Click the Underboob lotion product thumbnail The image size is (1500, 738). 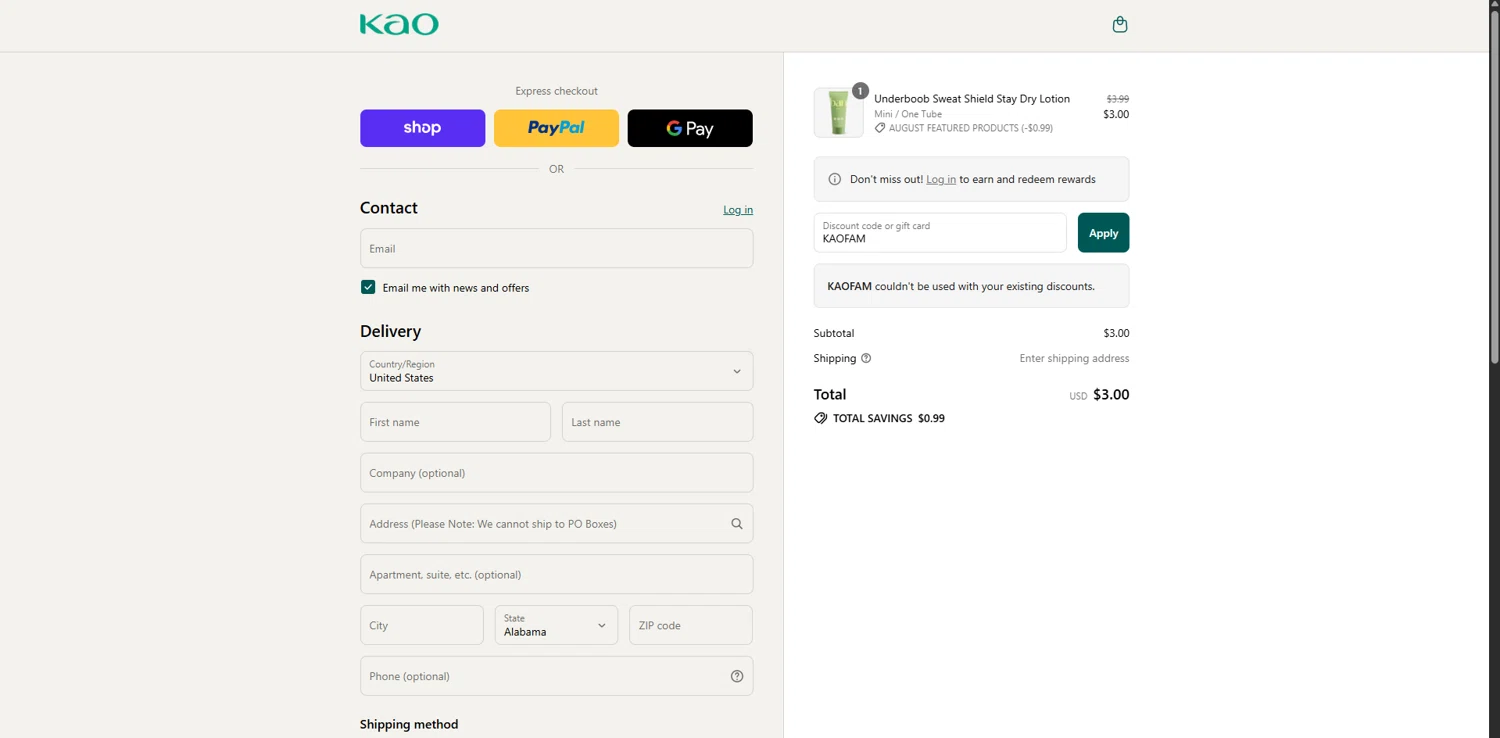838,112
